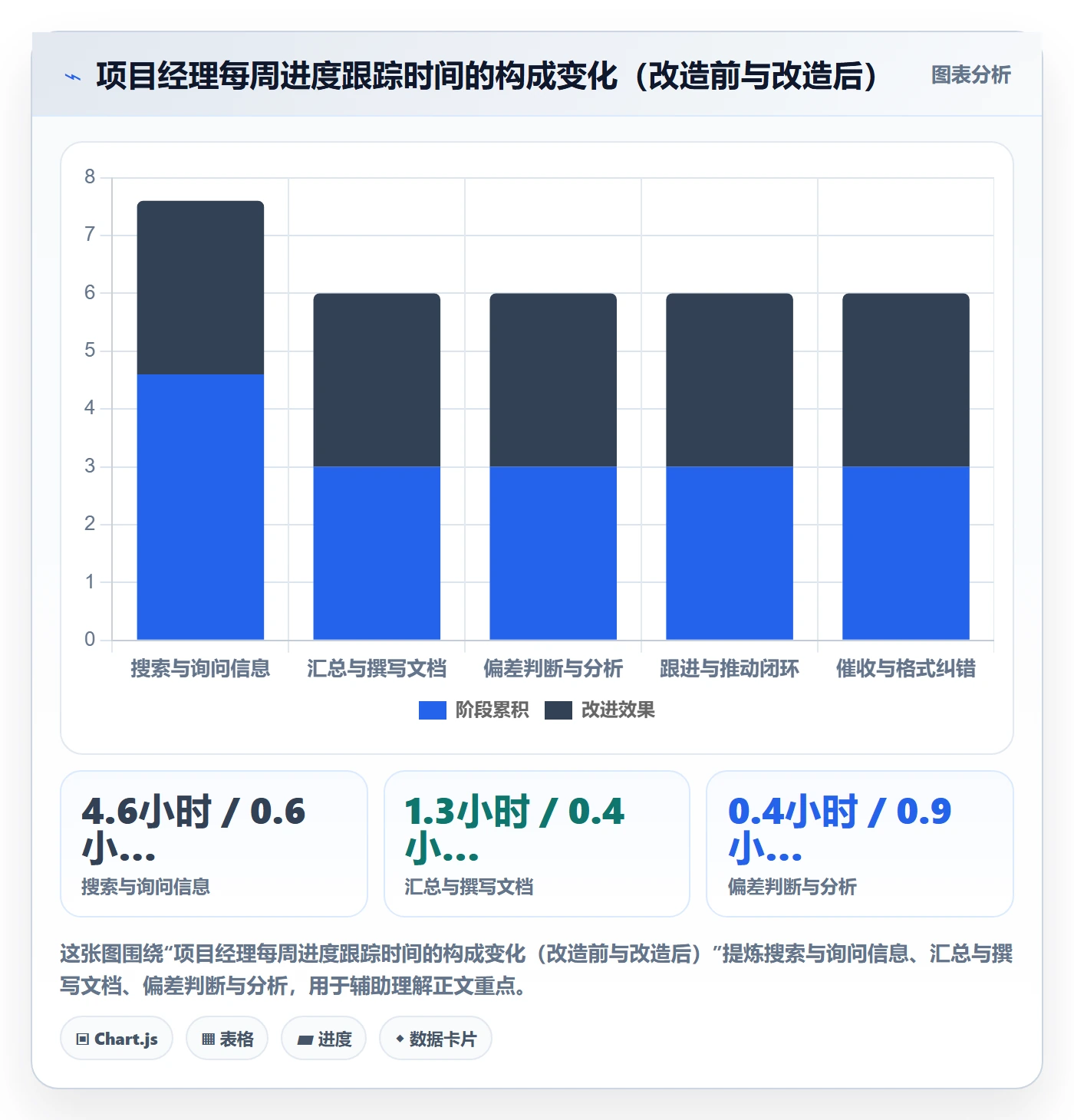Select the 进度 tag chip
Screen dimensions: 1074x1120
pos(324,1039)
